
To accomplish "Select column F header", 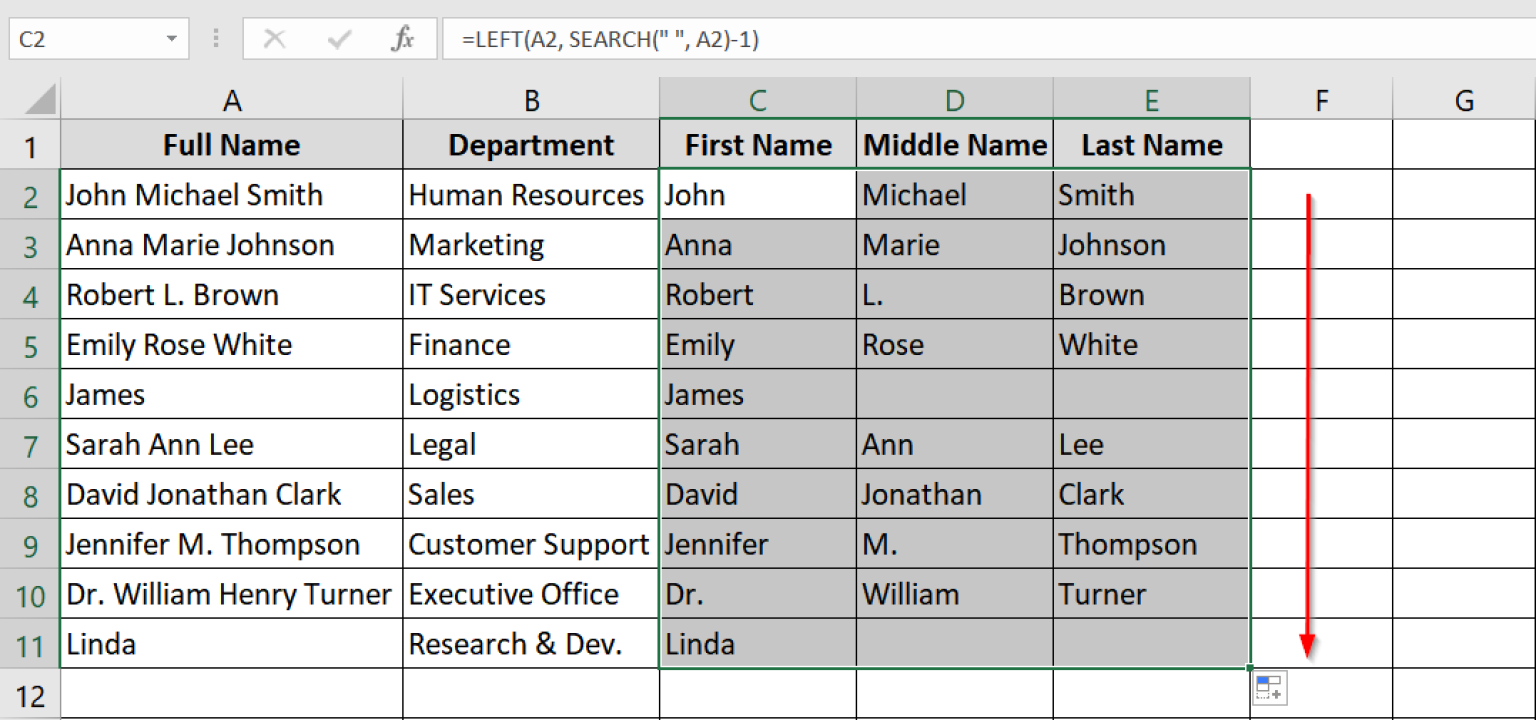I will tap(1321, 100).
